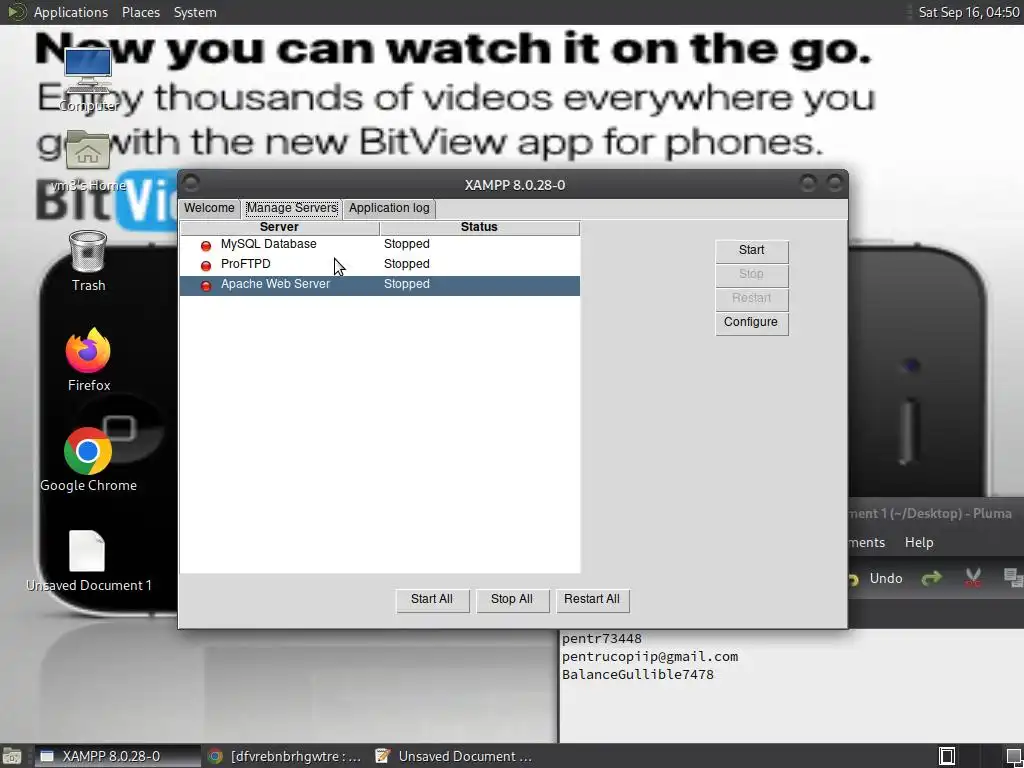Screen dimensions: 1024x768
Task: Click the Configure button
Action: coord(752,323)
